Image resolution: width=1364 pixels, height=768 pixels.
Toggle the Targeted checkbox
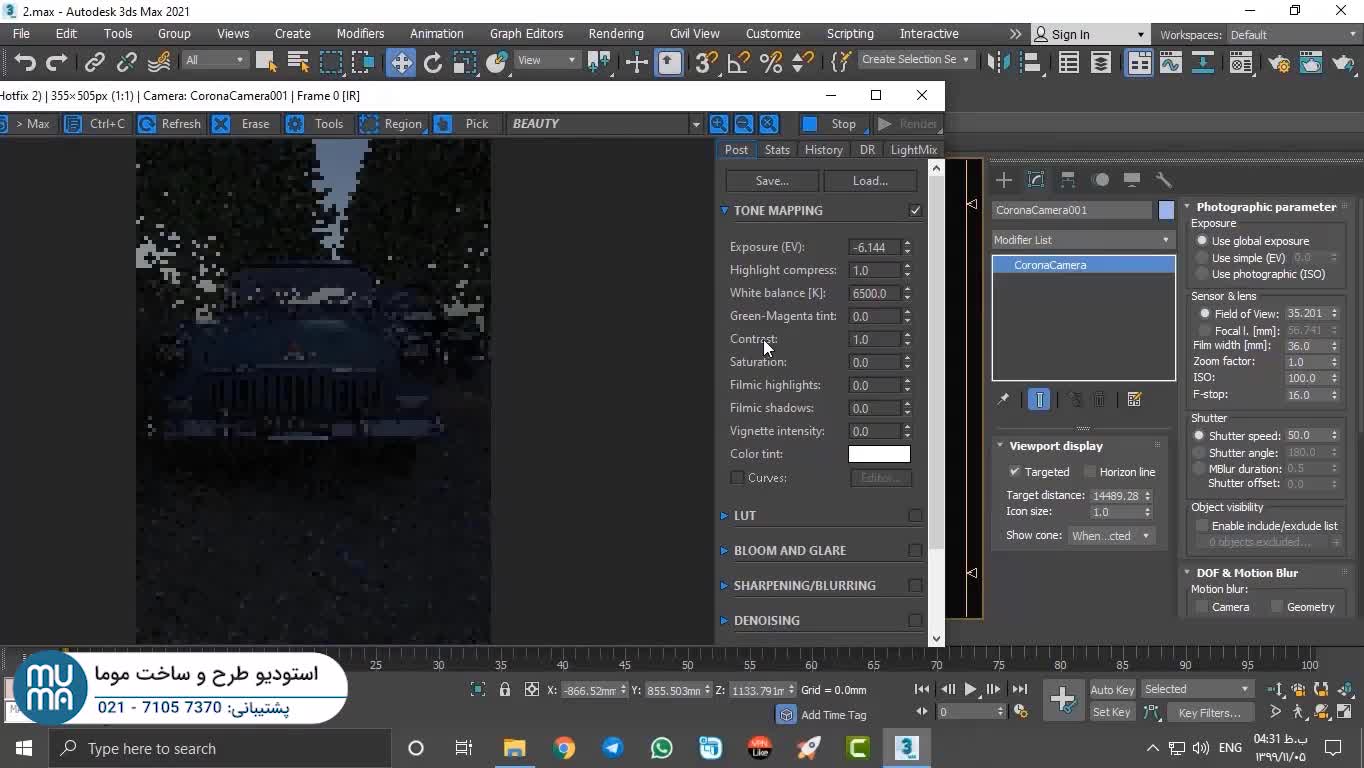click(1015, 472)
